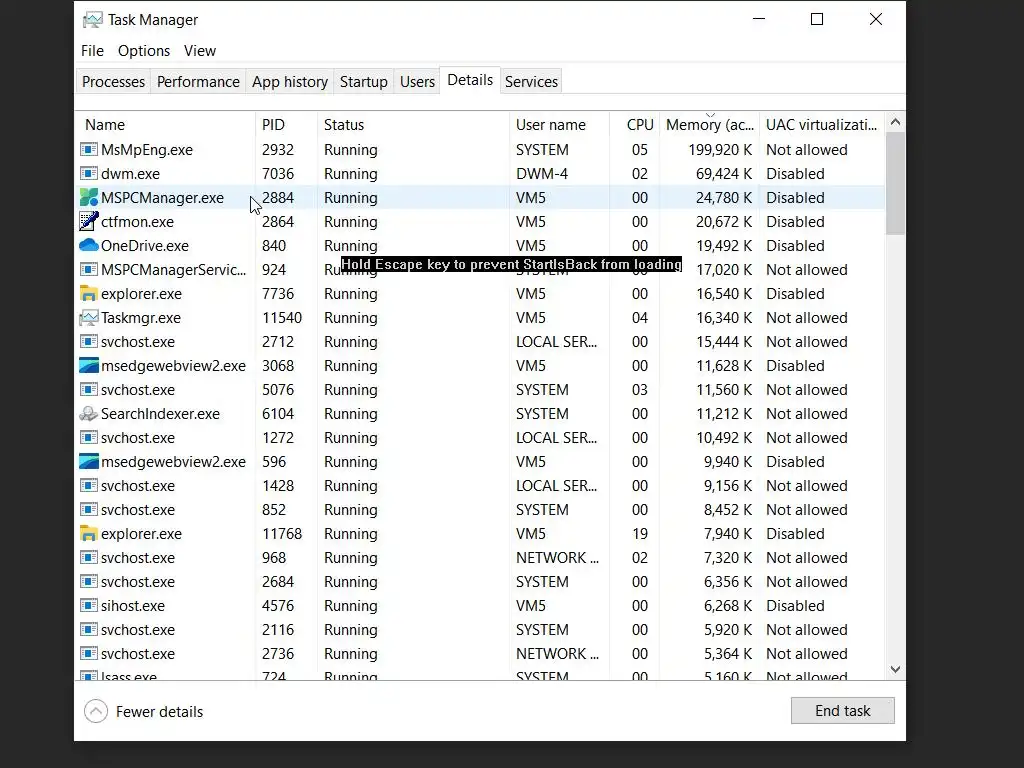Click the MsMpEng.exe process icon
The width and height of the screenshot is (1024, 768).
88,150
